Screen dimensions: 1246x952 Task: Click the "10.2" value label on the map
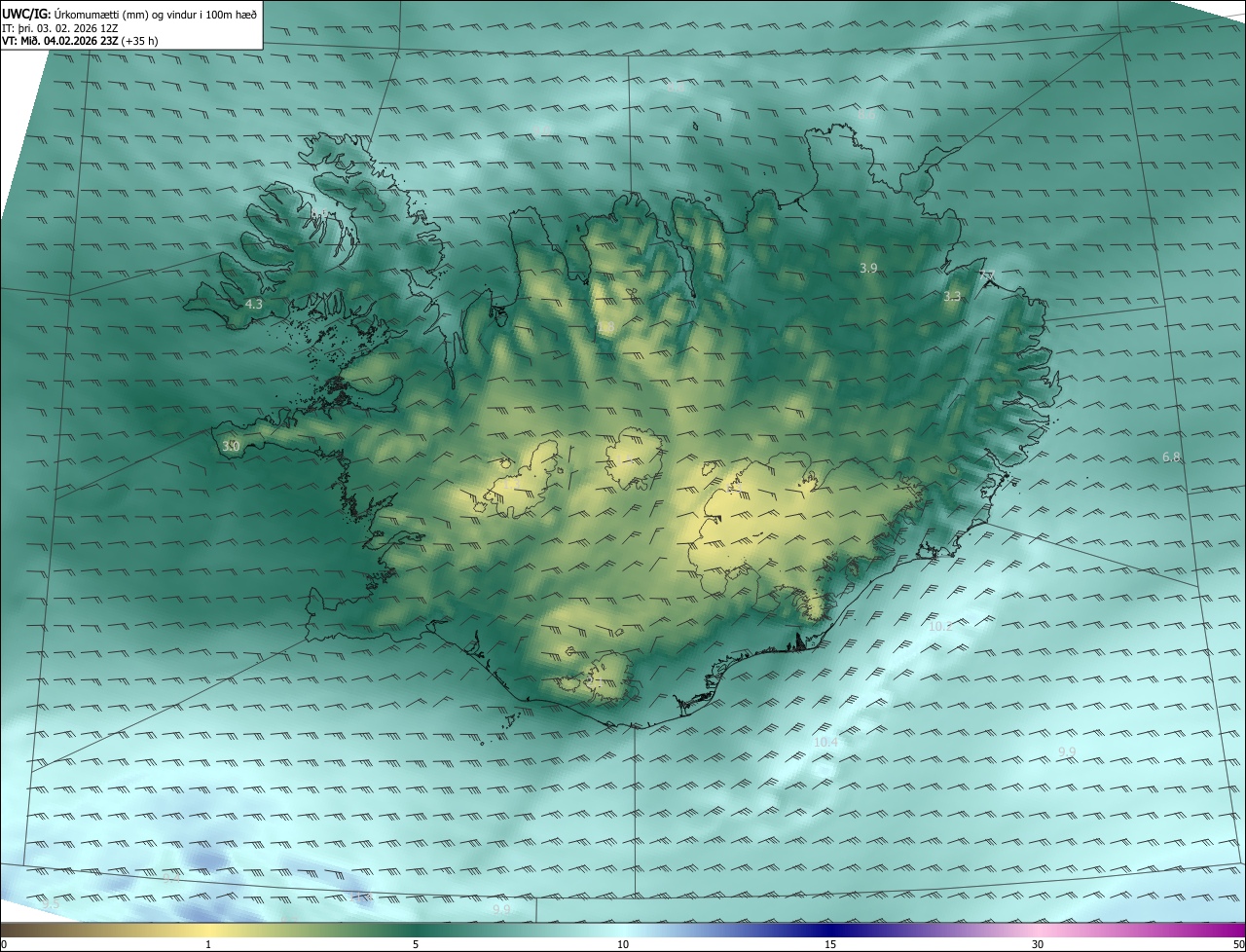click(940, 626)
